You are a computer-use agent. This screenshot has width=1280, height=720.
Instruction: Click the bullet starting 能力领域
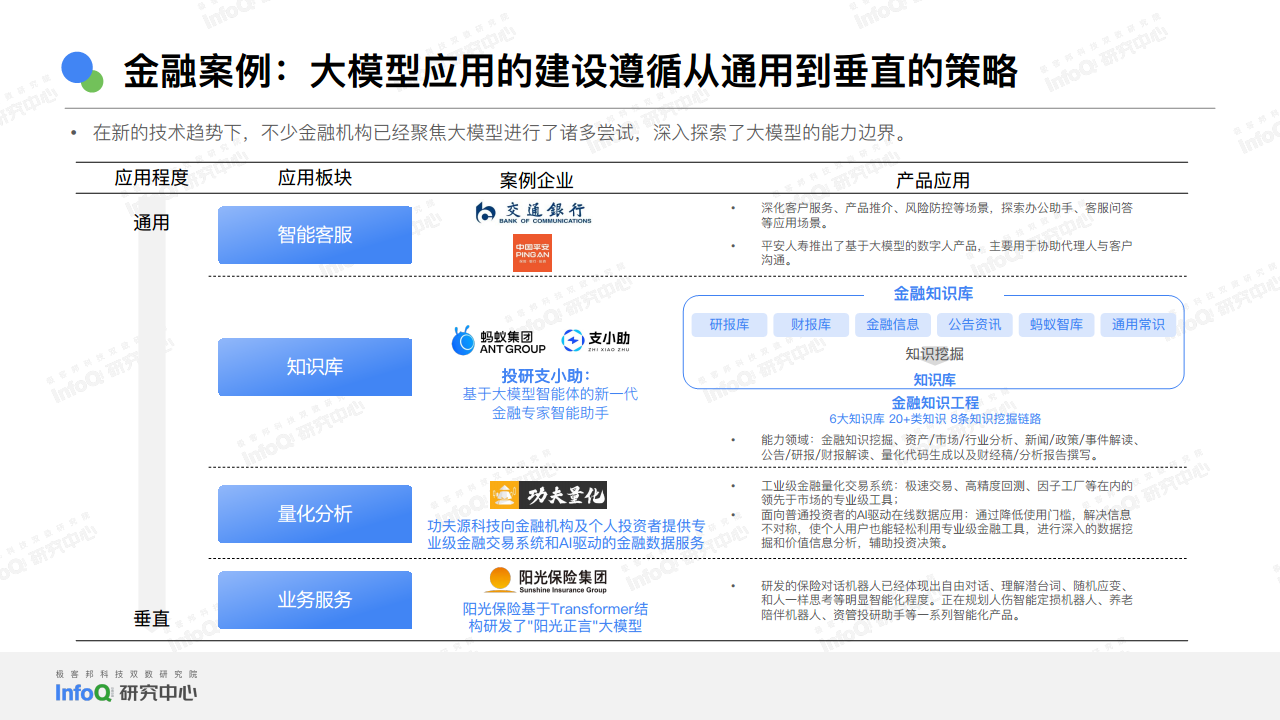(950, 447)
